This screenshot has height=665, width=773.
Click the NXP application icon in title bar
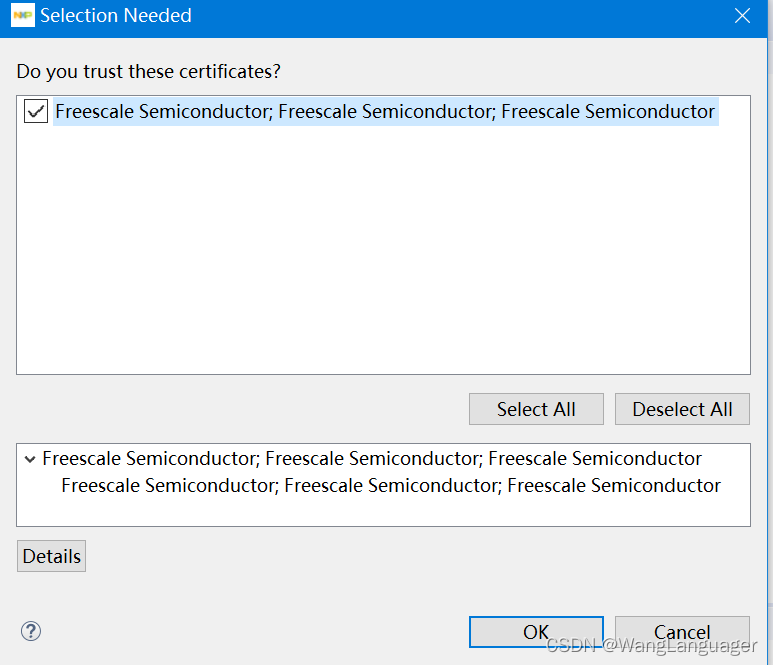tap(23, 15)
